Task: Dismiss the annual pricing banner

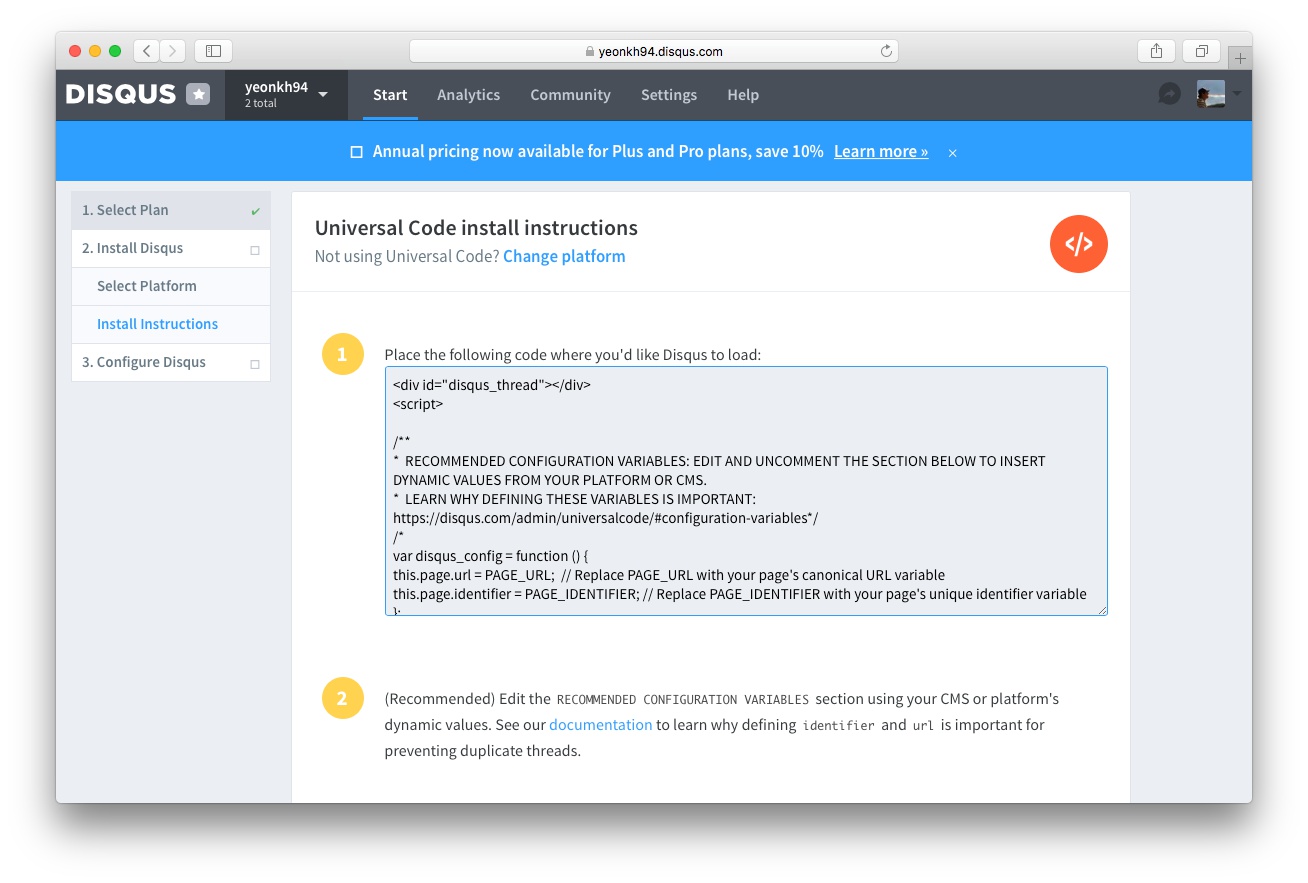Action: pyautogui.click(x=953, y=152)
